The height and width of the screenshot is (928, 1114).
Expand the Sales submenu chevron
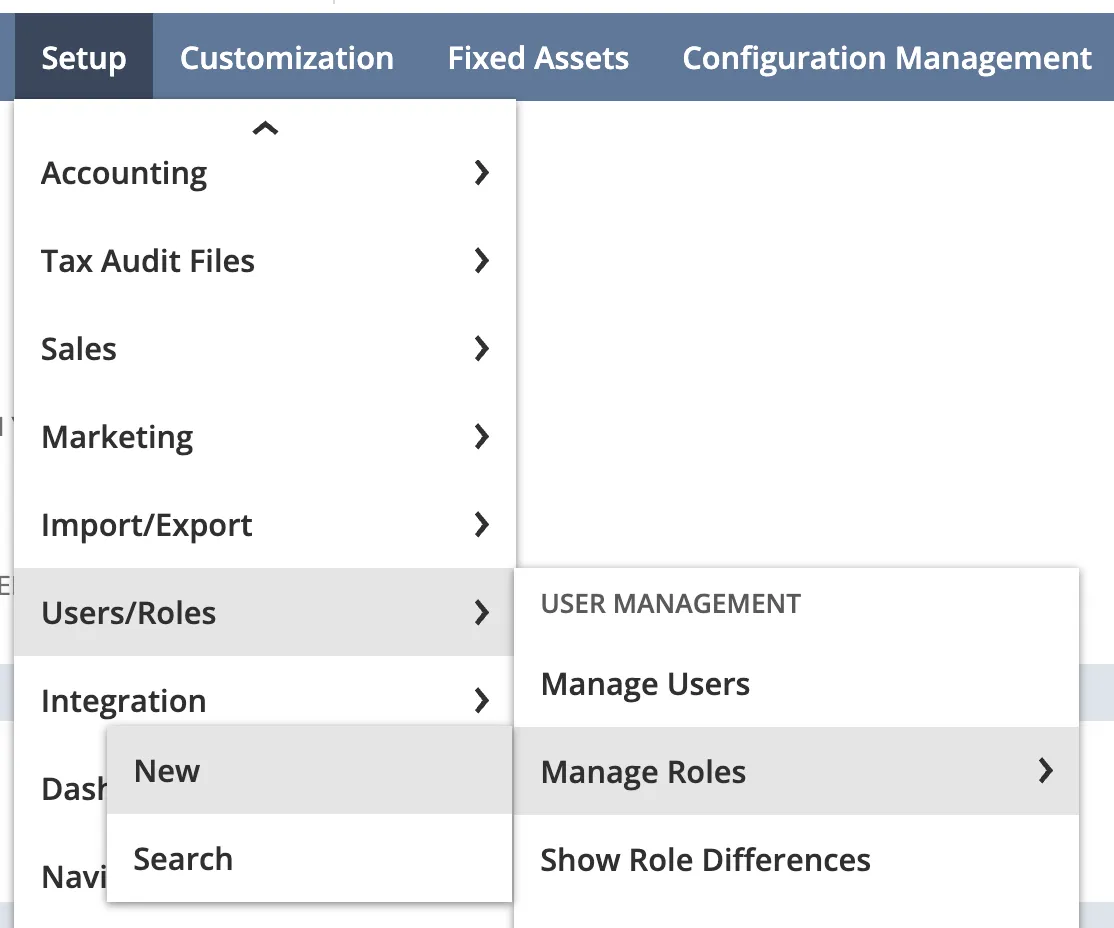[x=482, y=349]
